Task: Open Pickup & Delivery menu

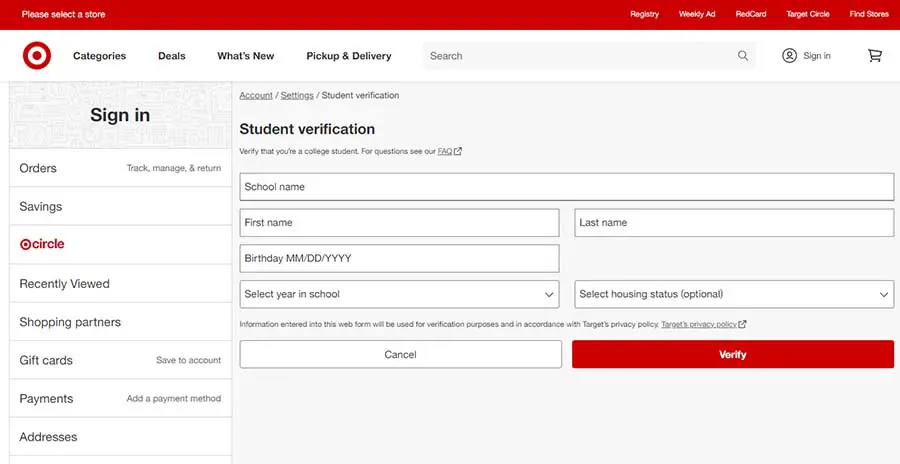Action: tap(348, 56)
